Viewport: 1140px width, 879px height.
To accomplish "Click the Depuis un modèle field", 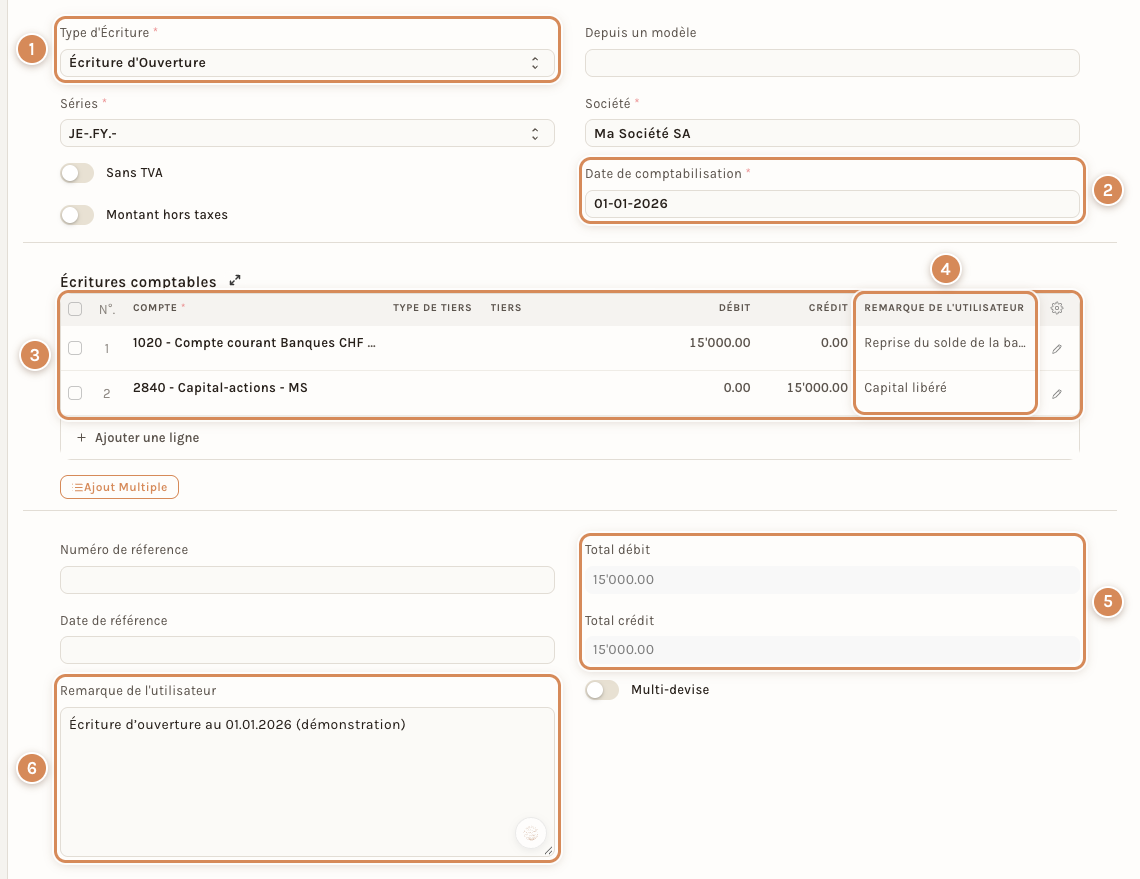I will tap(832, 63).
